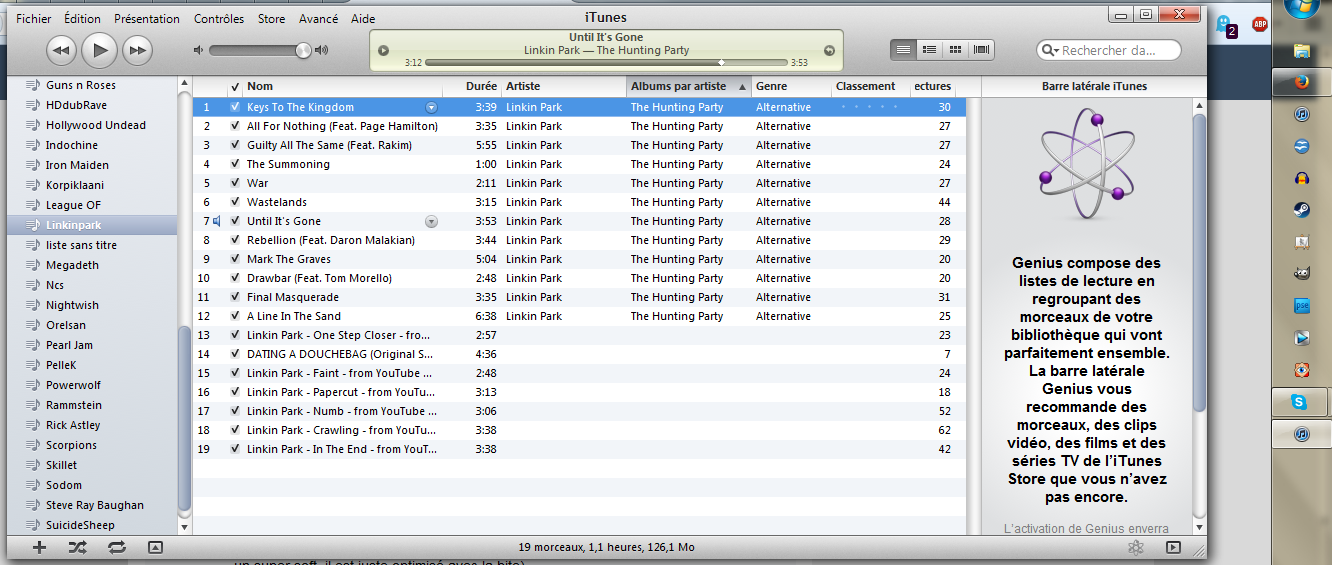The width and height of the screenshot is (1332, 565).
Task: Open the Store menu
Action: click(x=271, y=19)
